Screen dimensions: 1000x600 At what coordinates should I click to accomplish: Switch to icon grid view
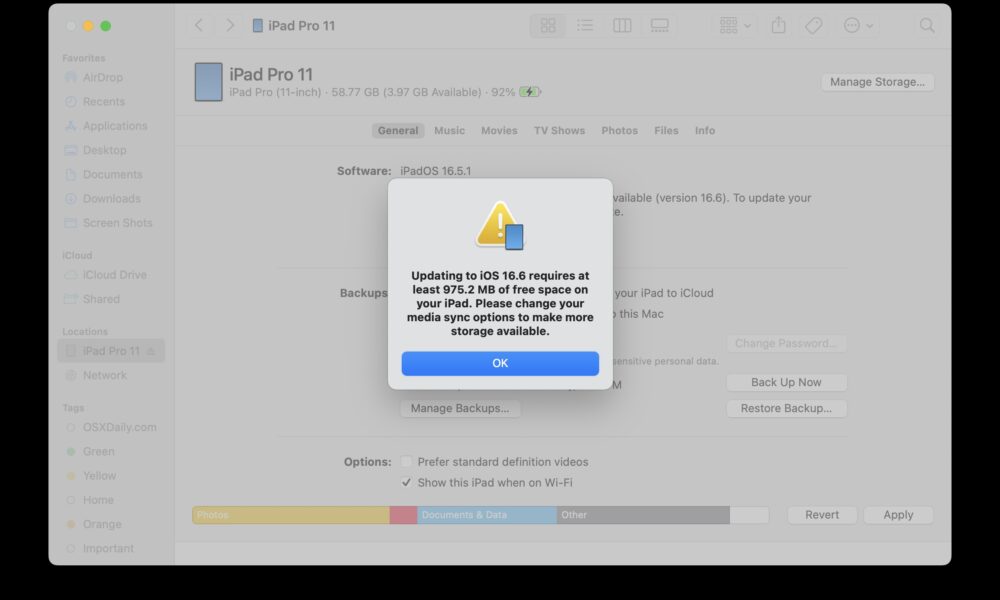point(548,26)
